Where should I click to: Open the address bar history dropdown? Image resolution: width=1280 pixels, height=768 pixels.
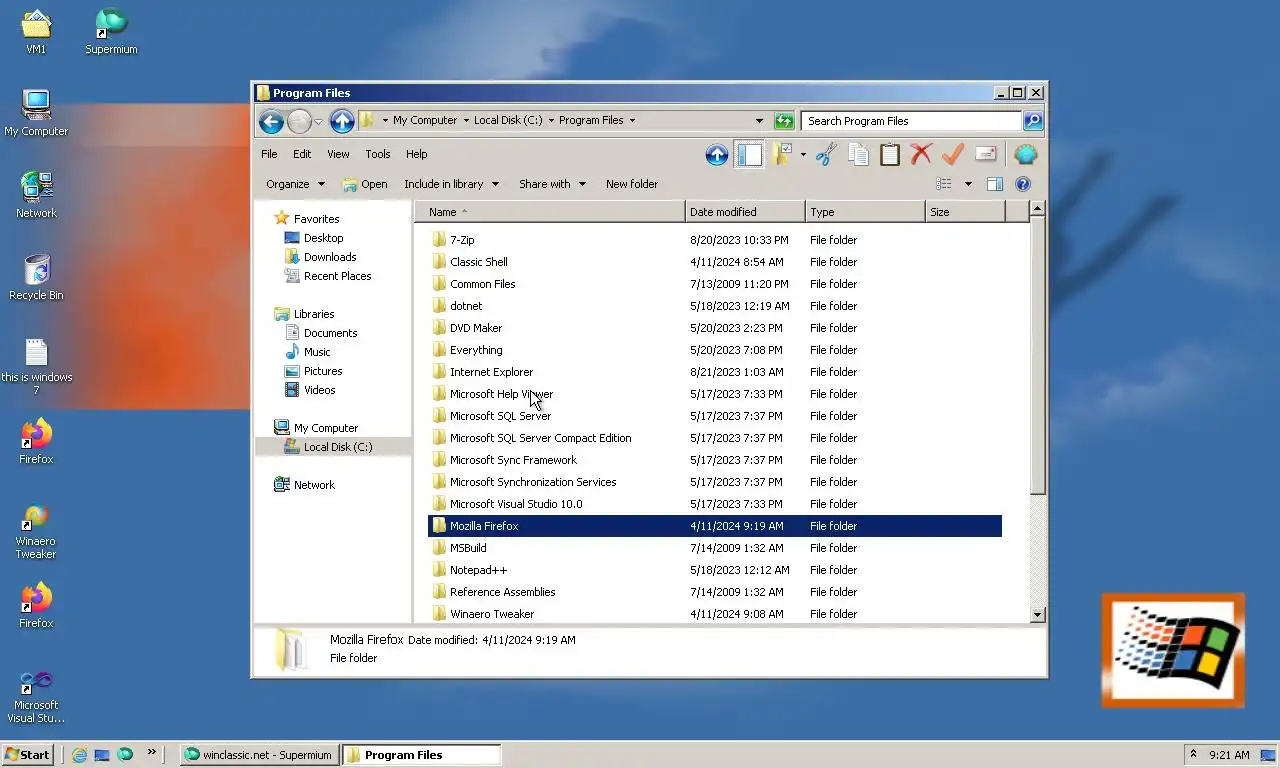pos(759,121)
